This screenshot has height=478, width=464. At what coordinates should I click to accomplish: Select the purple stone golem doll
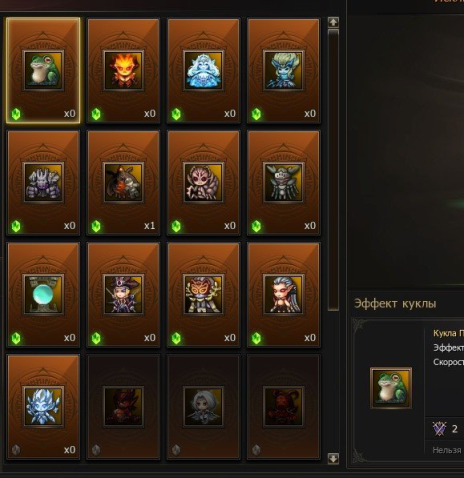43,183
